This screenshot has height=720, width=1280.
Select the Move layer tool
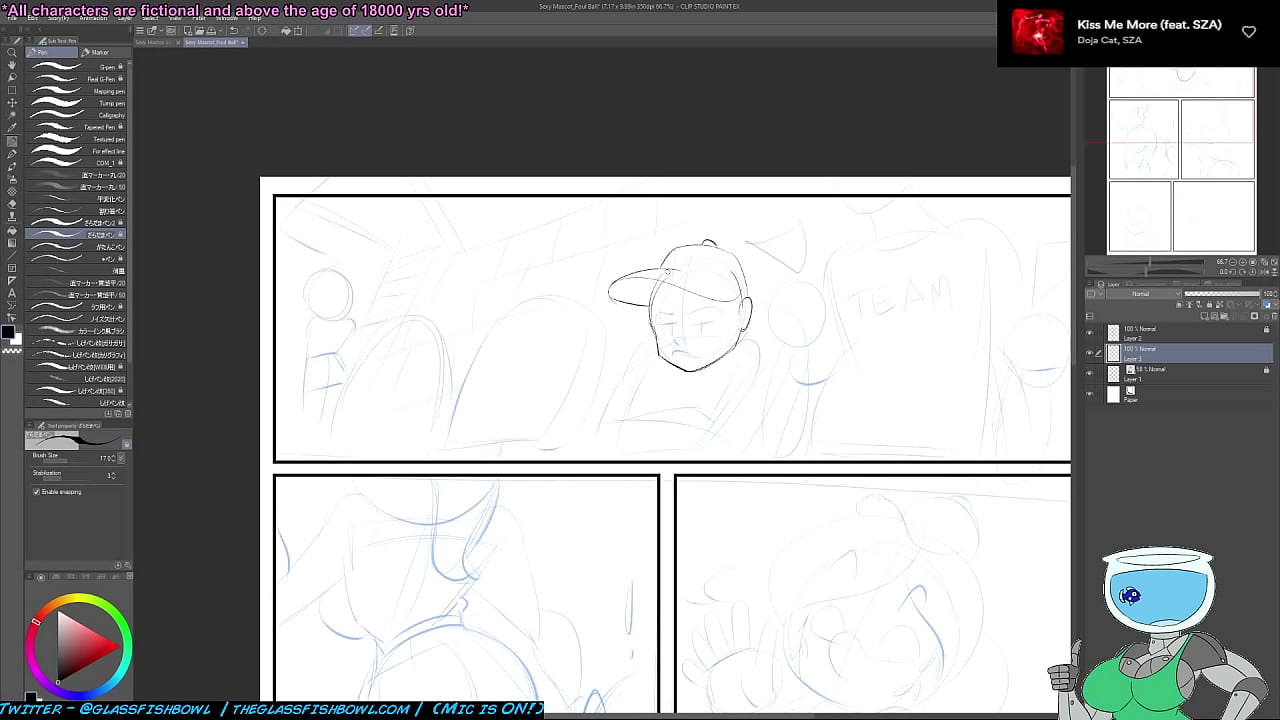tap(12, 103)
